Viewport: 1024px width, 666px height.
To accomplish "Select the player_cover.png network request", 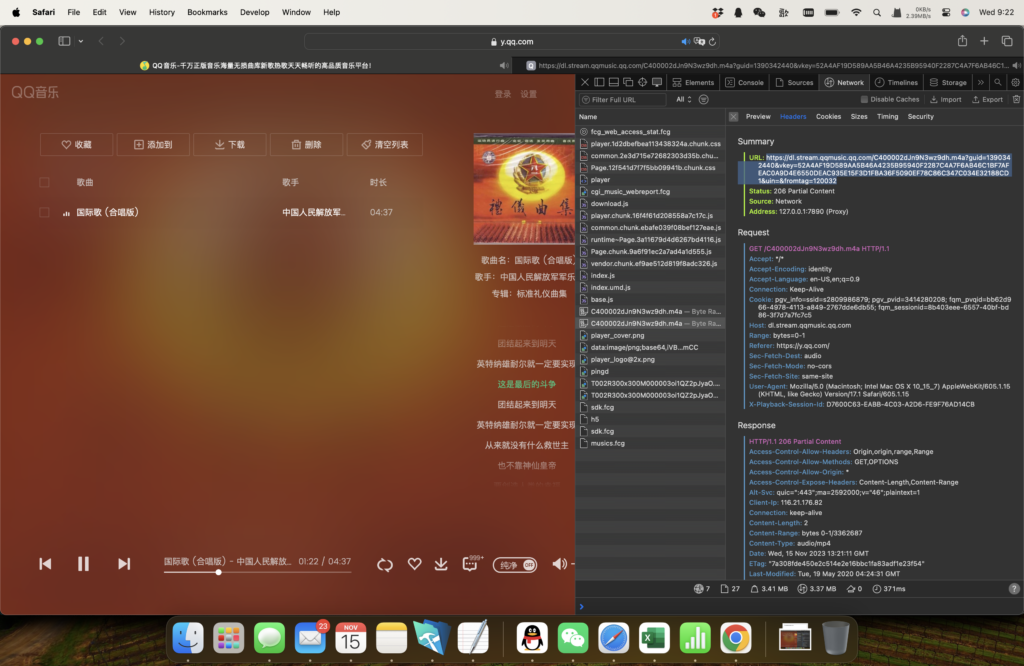I will [x=650, y=336].
